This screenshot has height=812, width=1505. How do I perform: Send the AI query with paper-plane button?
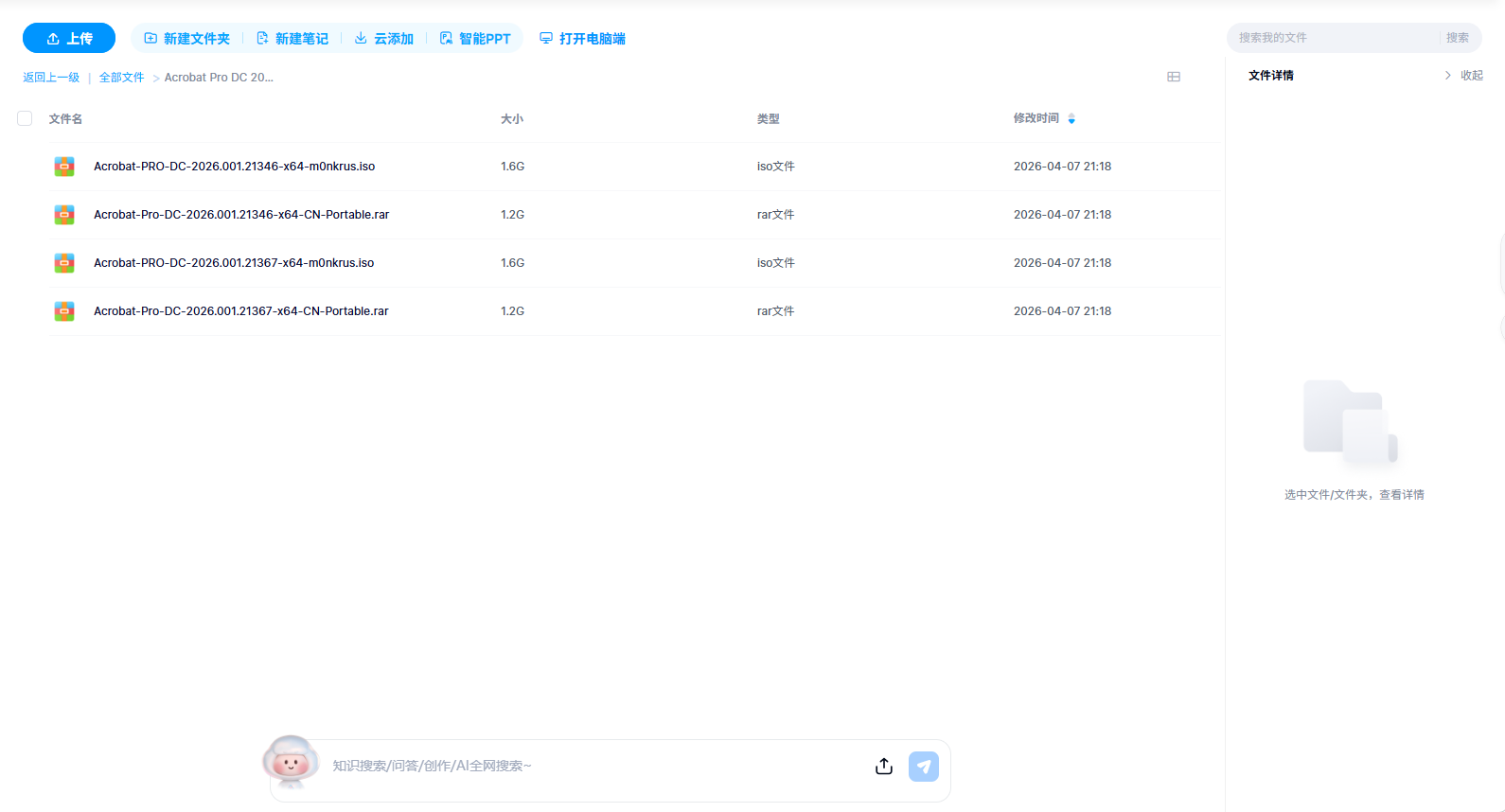(x=924, y=767)
